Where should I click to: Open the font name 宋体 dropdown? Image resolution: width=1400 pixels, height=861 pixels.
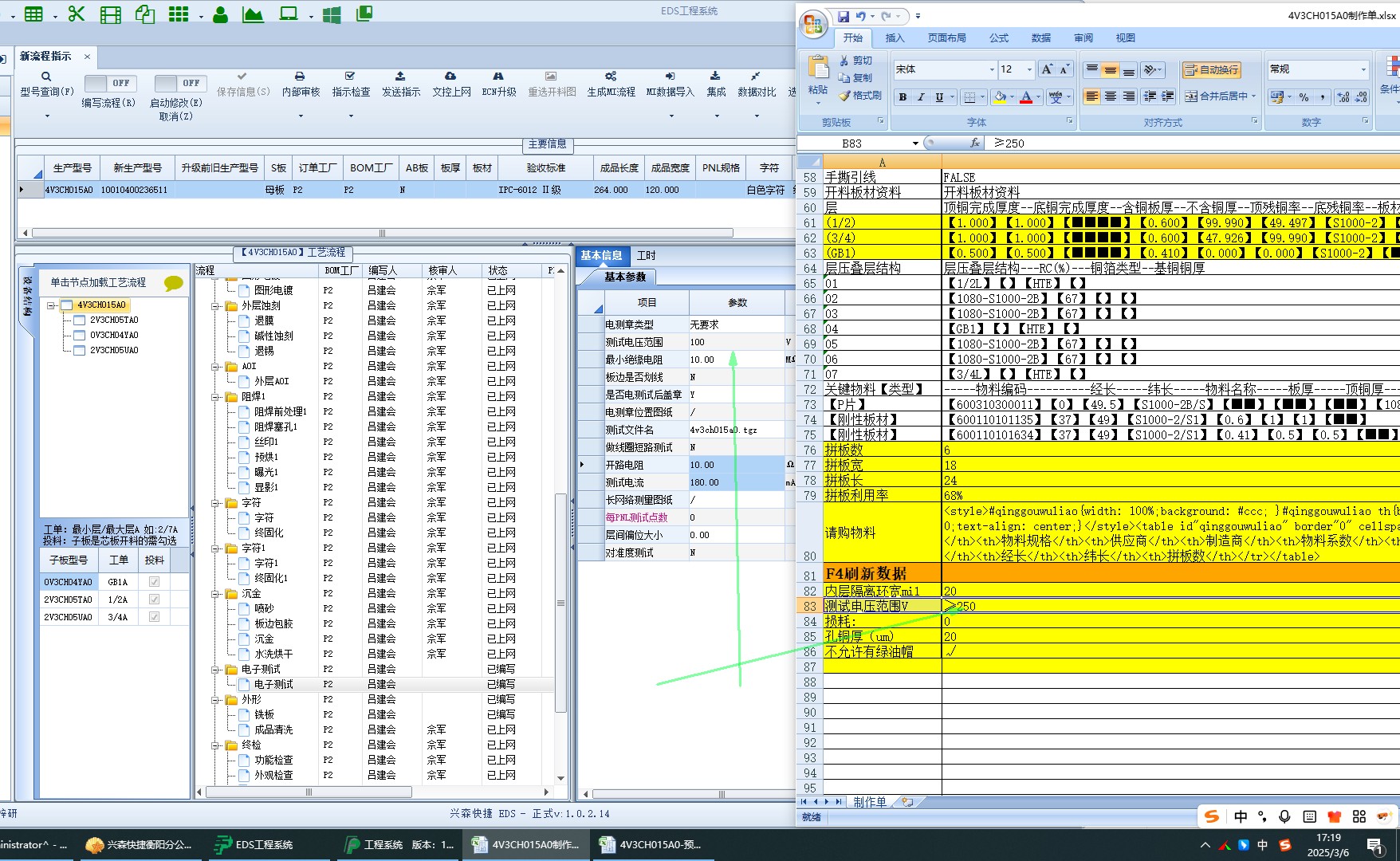pos(992,70)
